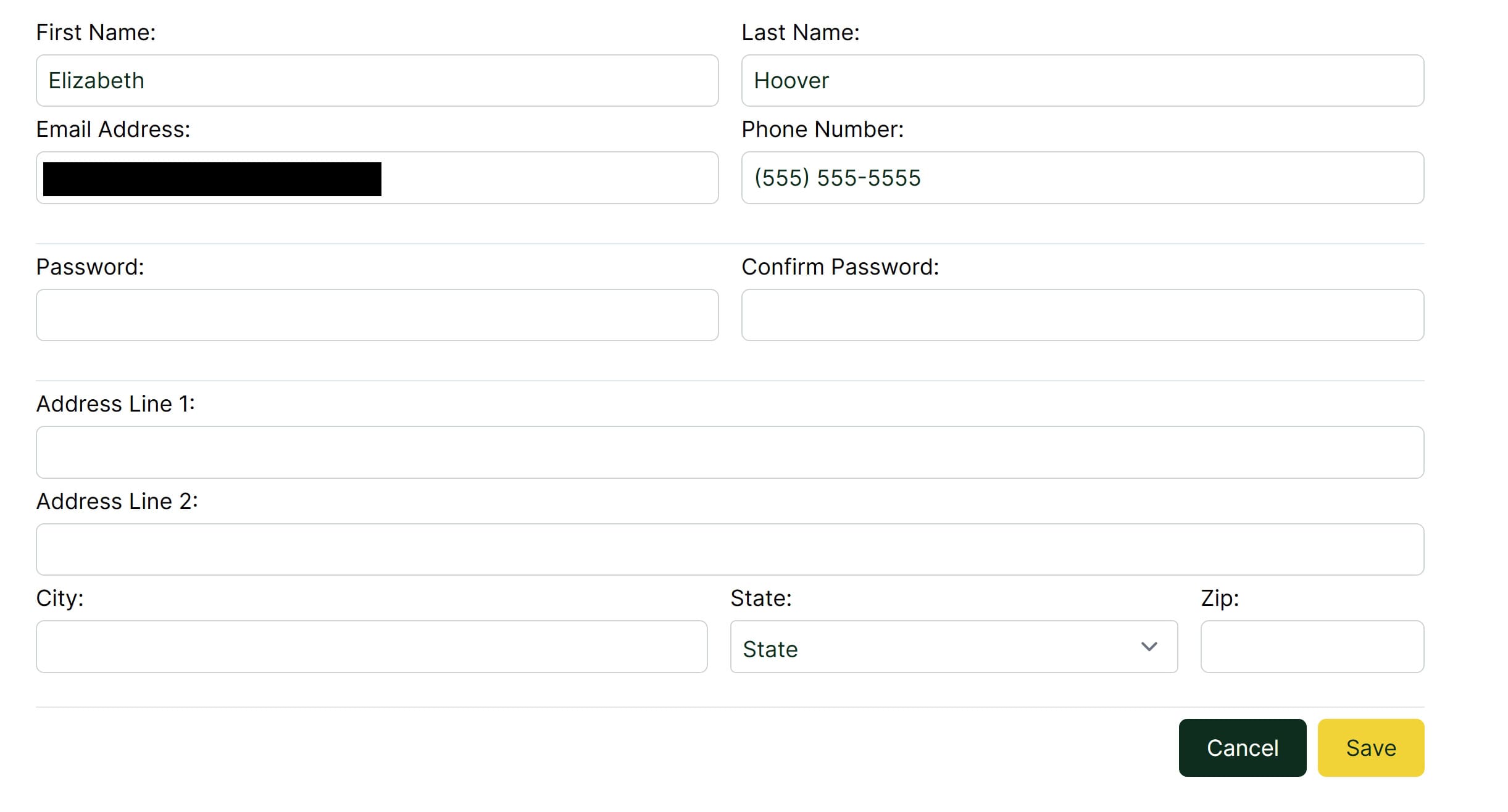
Task: Click the City input field
Action: point(371,647)
